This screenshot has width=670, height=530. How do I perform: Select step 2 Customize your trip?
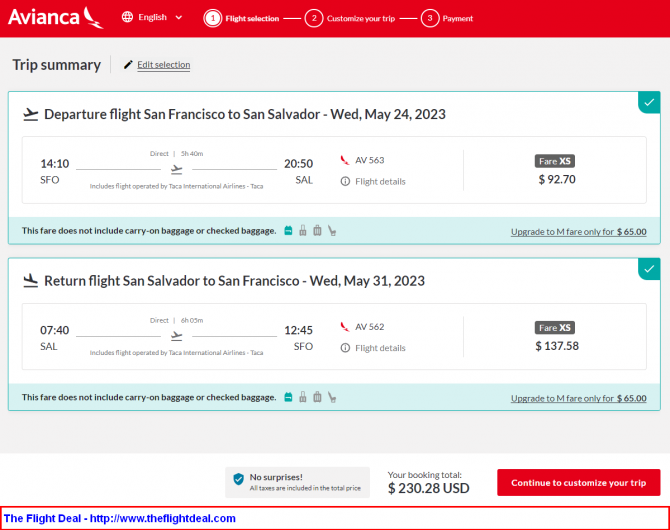(x=350, y=18)
